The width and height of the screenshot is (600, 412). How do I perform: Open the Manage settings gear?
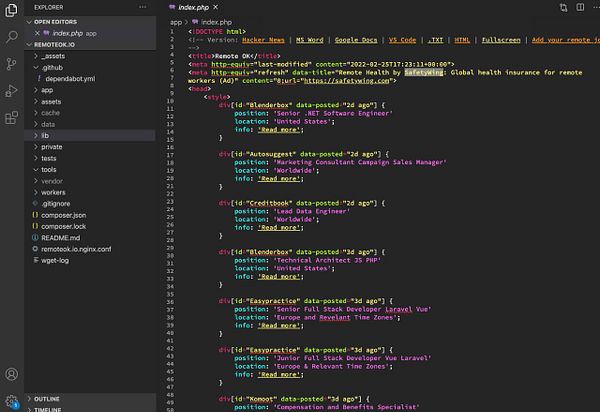coord(12,401)
